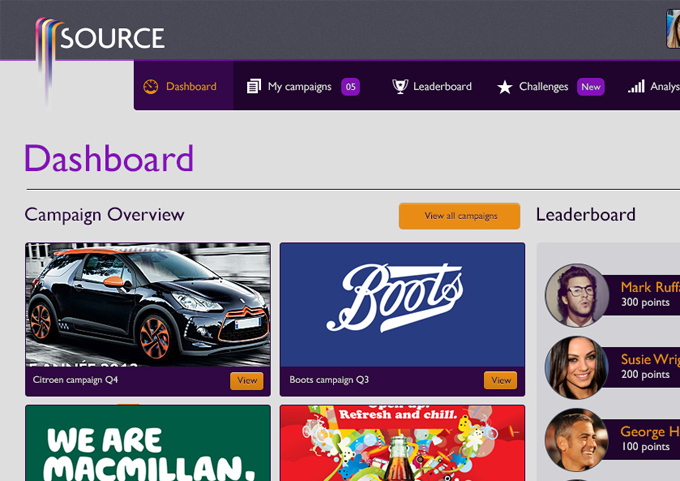
Task: View the Citroen campaign Q4
Action: point(247,380)
